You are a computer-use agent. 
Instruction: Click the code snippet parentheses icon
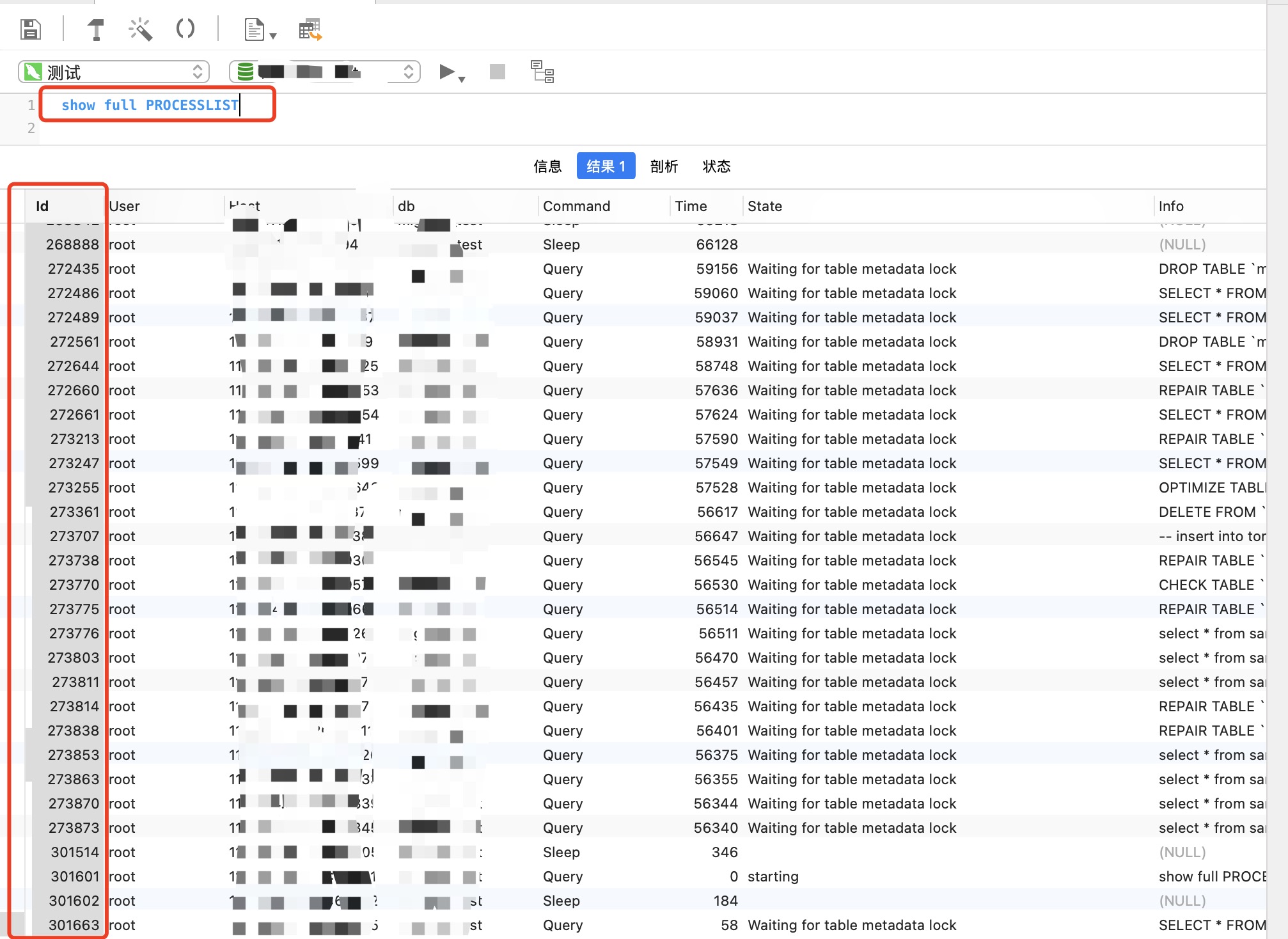point(185,29)
